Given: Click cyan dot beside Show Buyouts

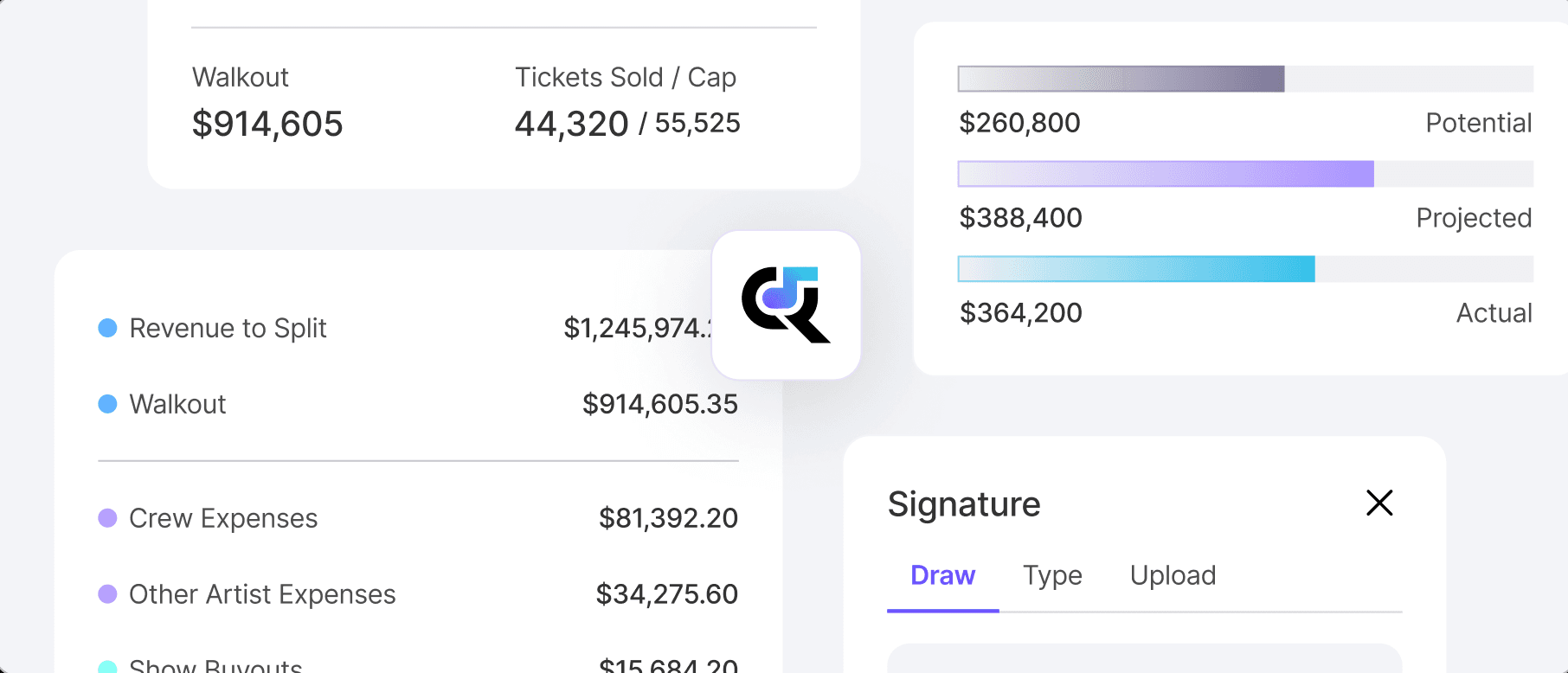Looking at the screenshot, I should [x=107, y=667].
